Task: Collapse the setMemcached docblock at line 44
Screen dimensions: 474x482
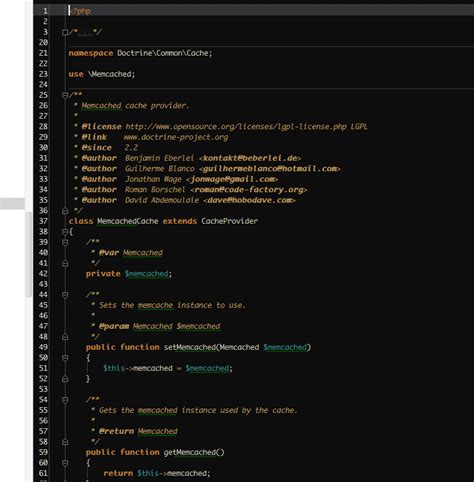Action: coord(65,295)
